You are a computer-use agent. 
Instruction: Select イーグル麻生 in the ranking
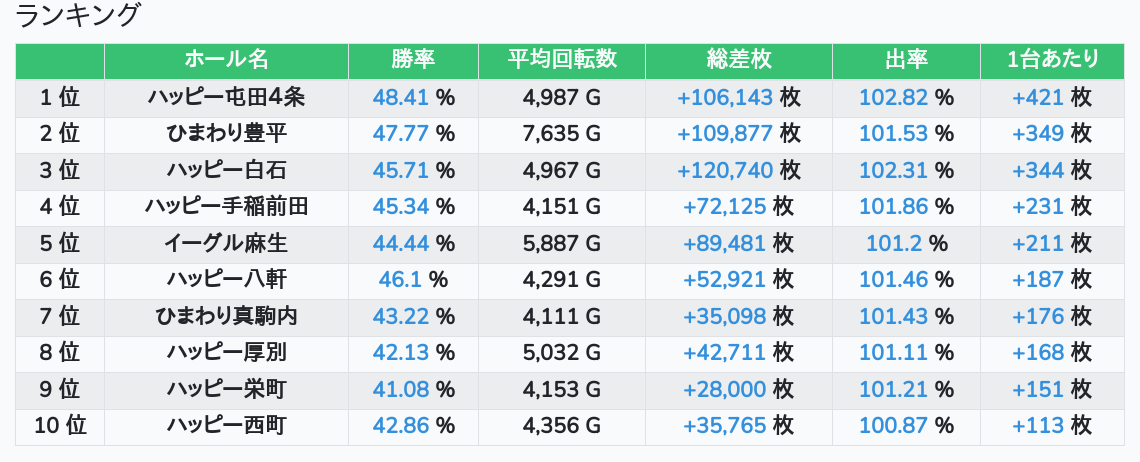226,243
